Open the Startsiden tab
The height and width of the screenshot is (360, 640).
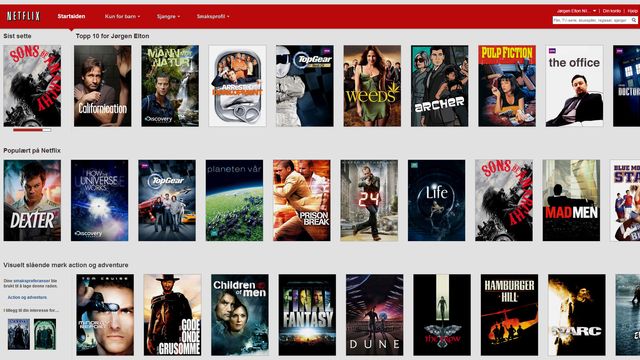coord(71,16)
